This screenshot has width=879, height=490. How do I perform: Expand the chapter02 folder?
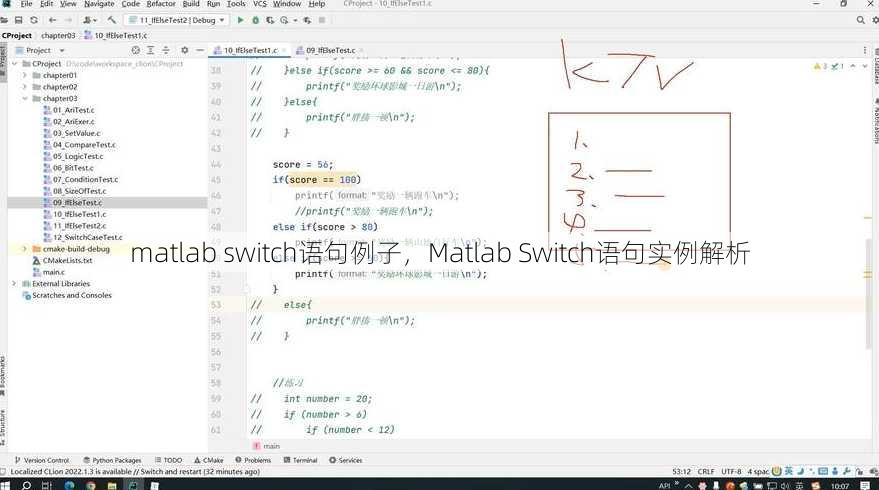tap(24, 87)
